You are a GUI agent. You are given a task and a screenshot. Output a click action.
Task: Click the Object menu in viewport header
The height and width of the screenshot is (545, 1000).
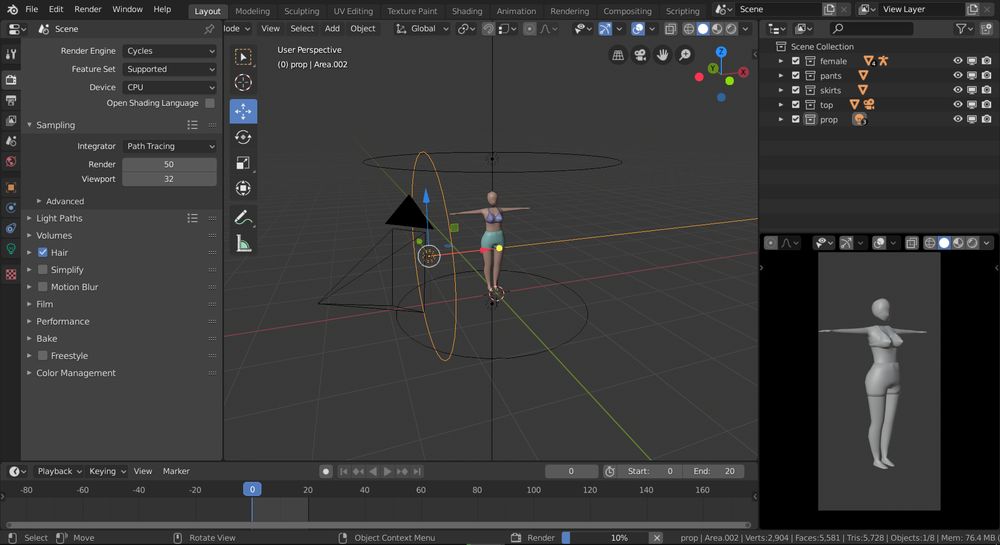pyautogui.click(x=363, y=29)
